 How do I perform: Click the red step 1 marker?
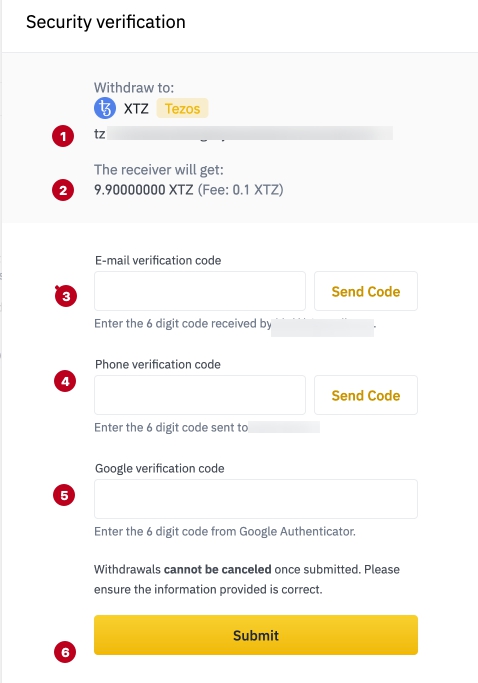[63, 136]
